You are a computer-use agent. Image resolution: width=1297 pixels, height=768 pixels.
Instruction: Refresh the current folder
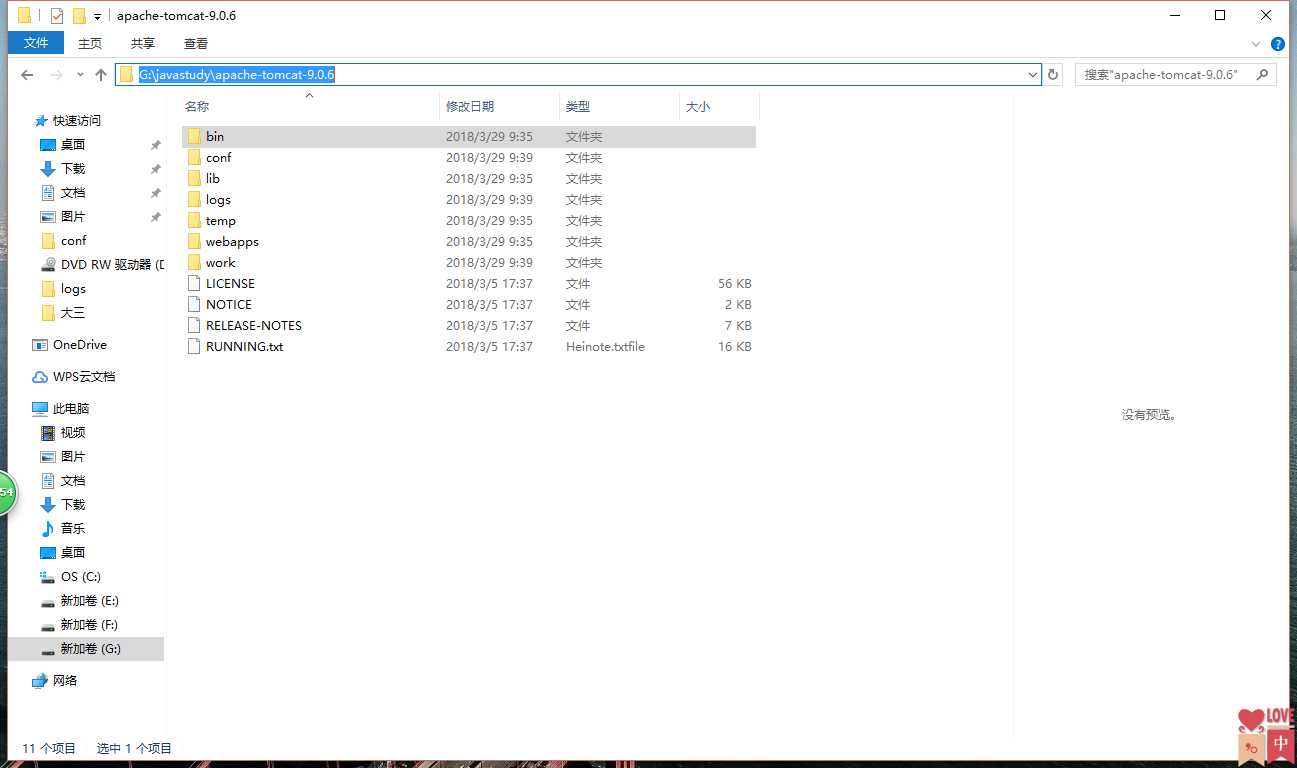point(1053,75)
